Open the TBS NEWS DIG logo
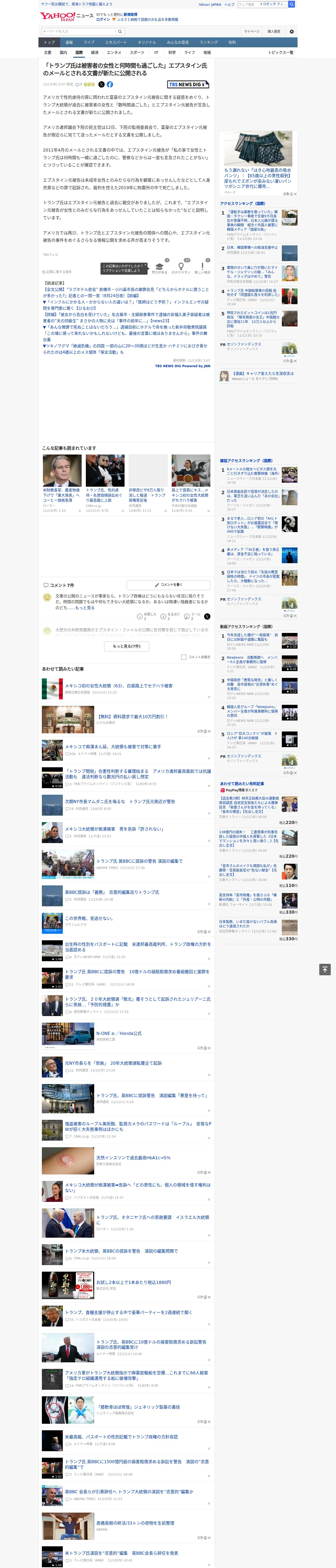 [188, 85]
